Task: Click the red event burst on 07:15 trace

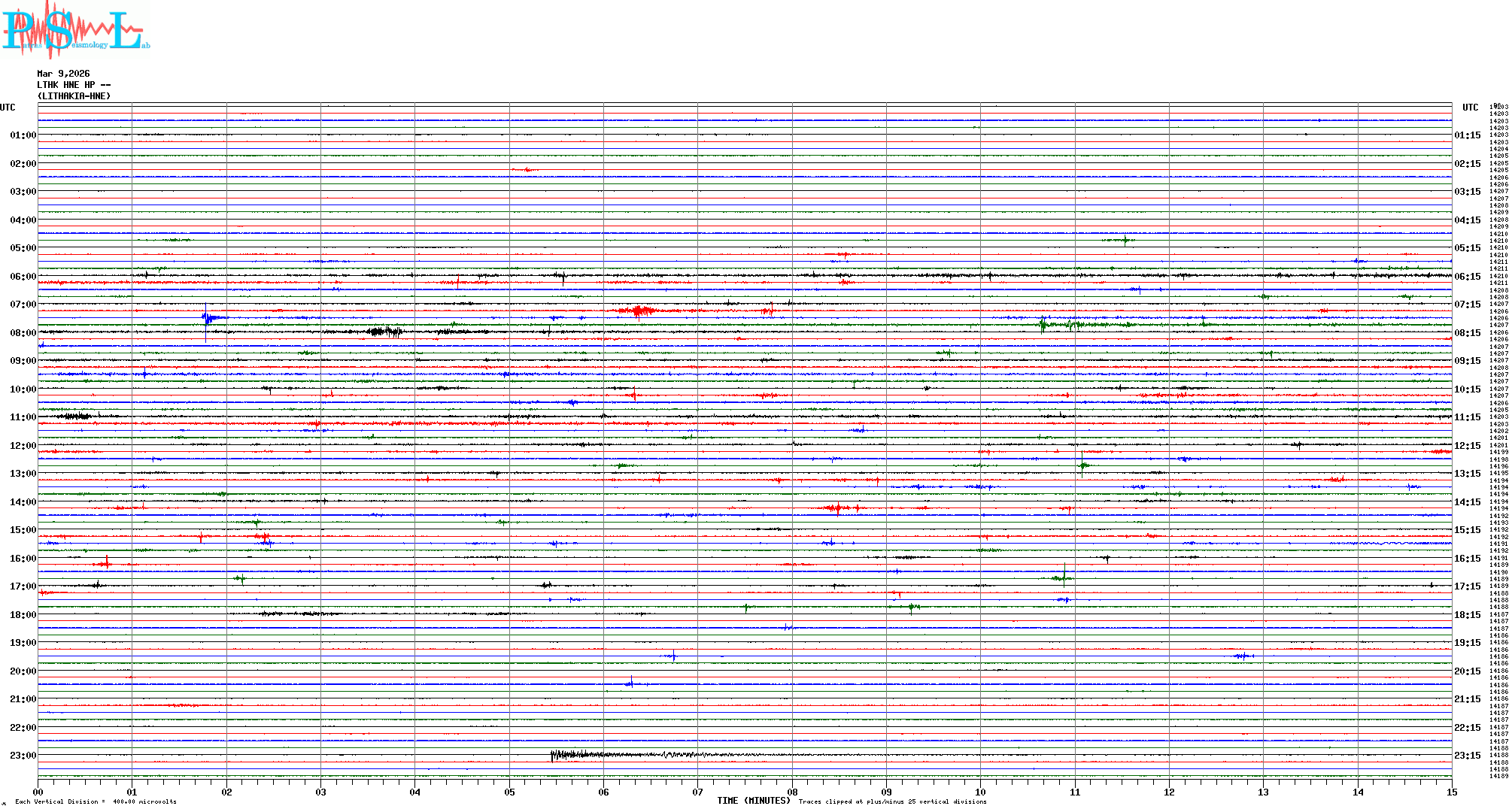Action: pyautogui.click(x=639, y=311)
